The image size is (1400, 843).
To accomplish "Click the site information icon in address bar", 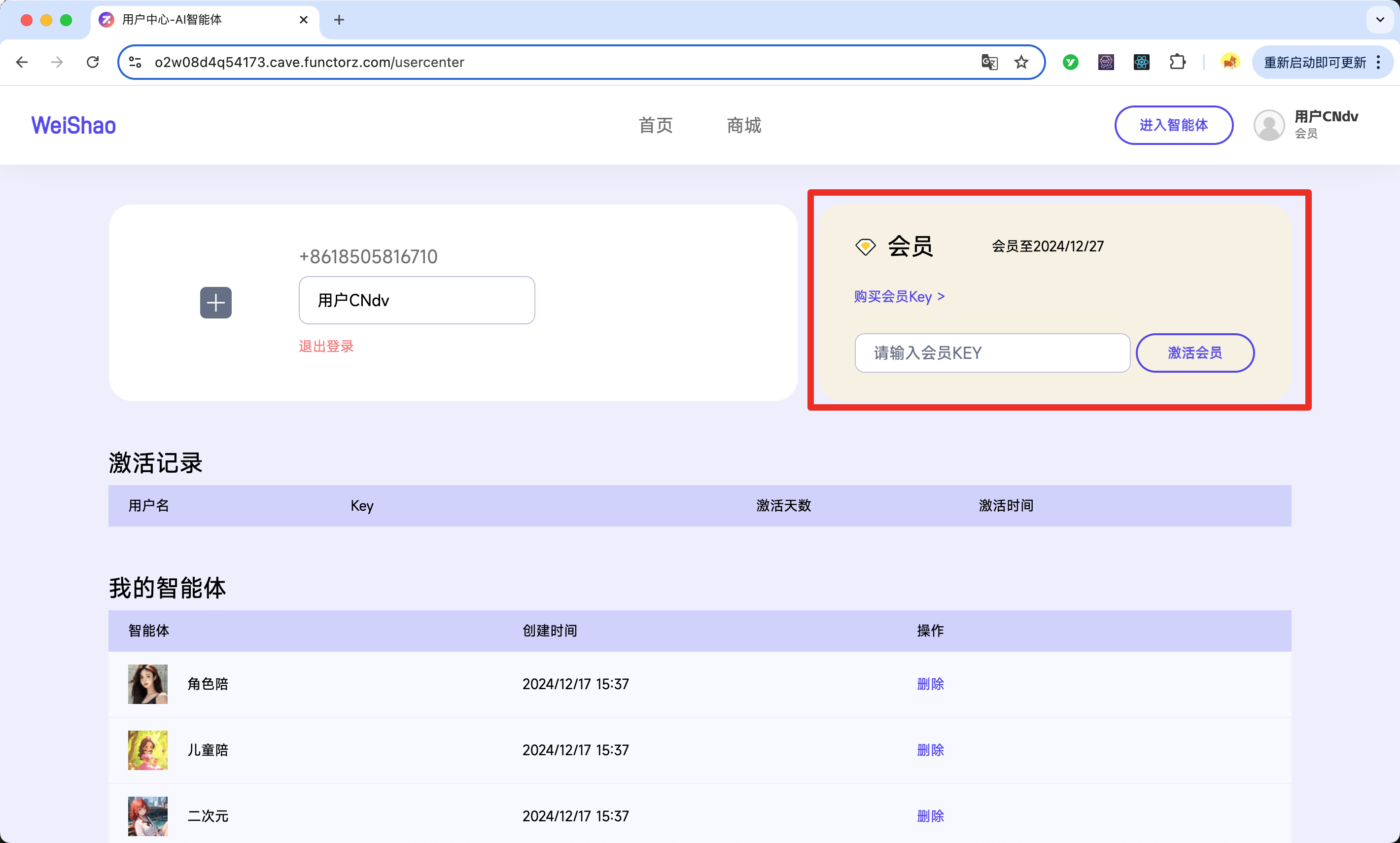I will [135, 62].
